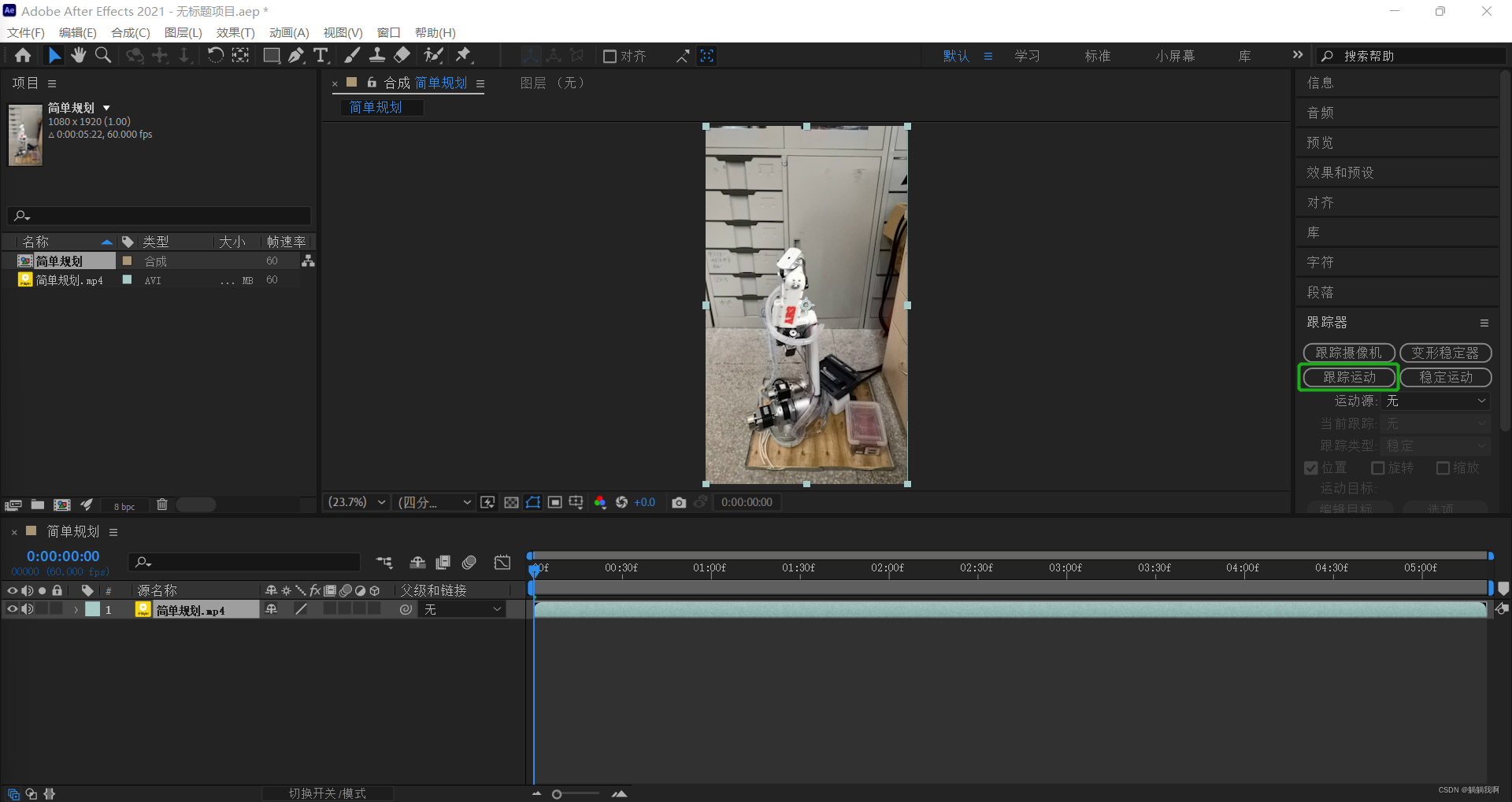
Task: Click label color swatch of 简单规划.mp4 in Project
Action: [x=127, y=279]
